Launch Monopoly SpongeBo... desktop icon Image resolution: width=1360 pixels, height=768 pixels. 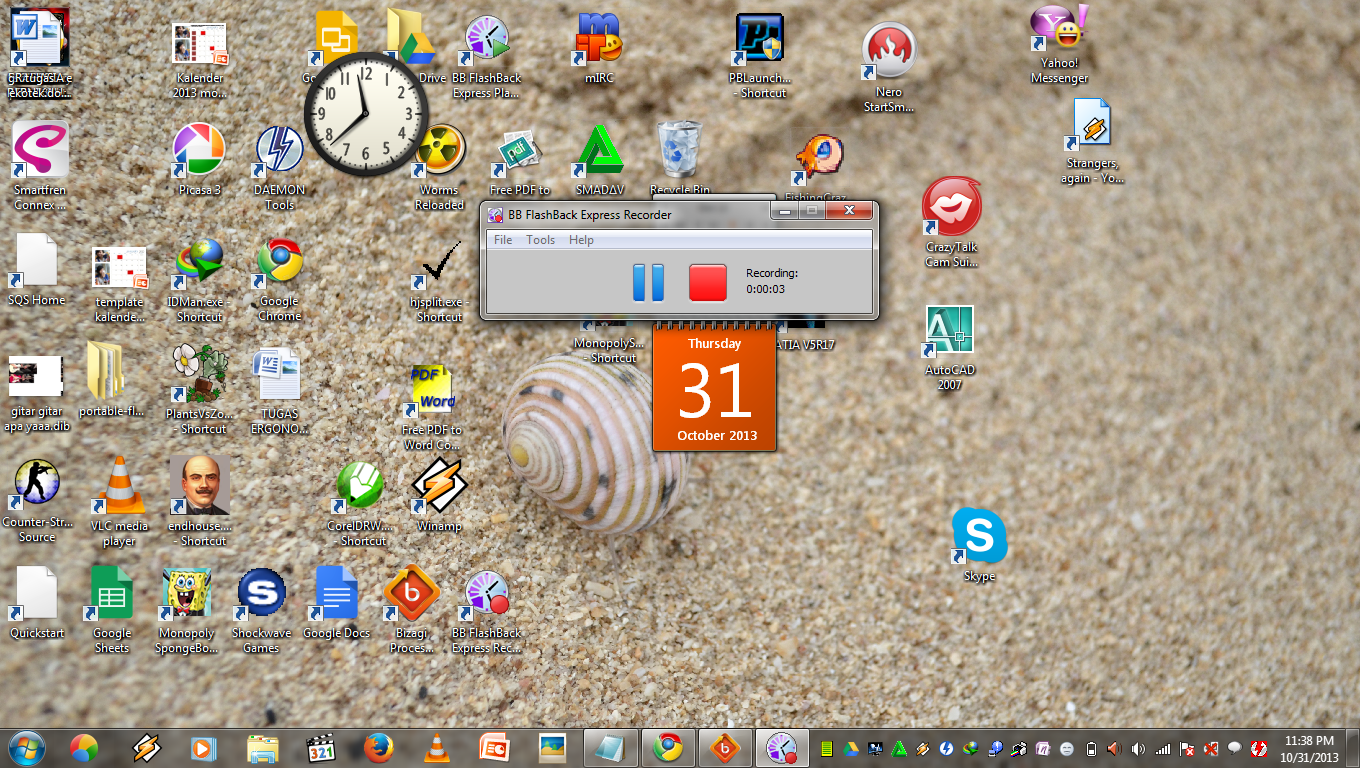pos(186,612)
